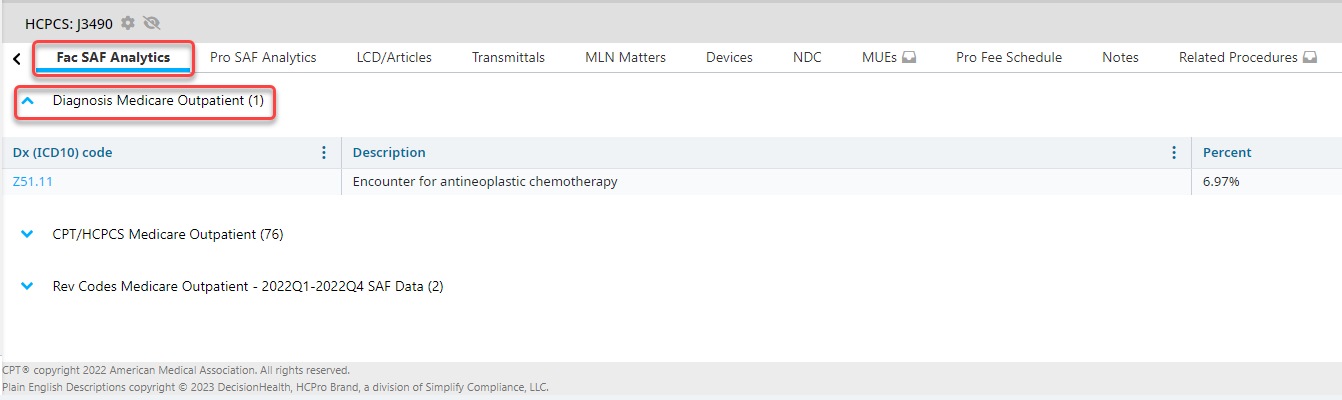This screenshot has height=400, width=1342.
Task: Open Description column three-dot menu
Action: (x=1174, y=153)
